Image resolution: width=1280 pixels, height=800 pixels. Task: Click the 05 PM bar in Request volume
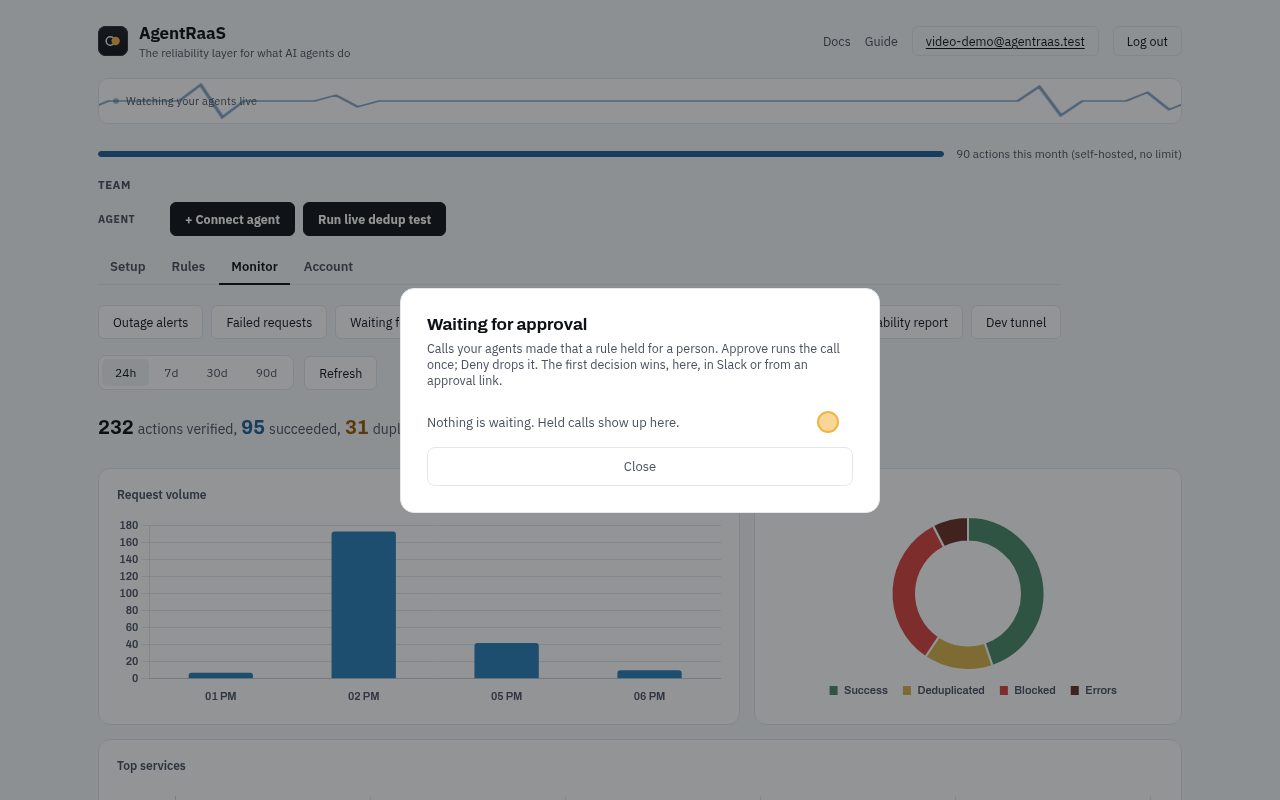click(x=506, y=660)
